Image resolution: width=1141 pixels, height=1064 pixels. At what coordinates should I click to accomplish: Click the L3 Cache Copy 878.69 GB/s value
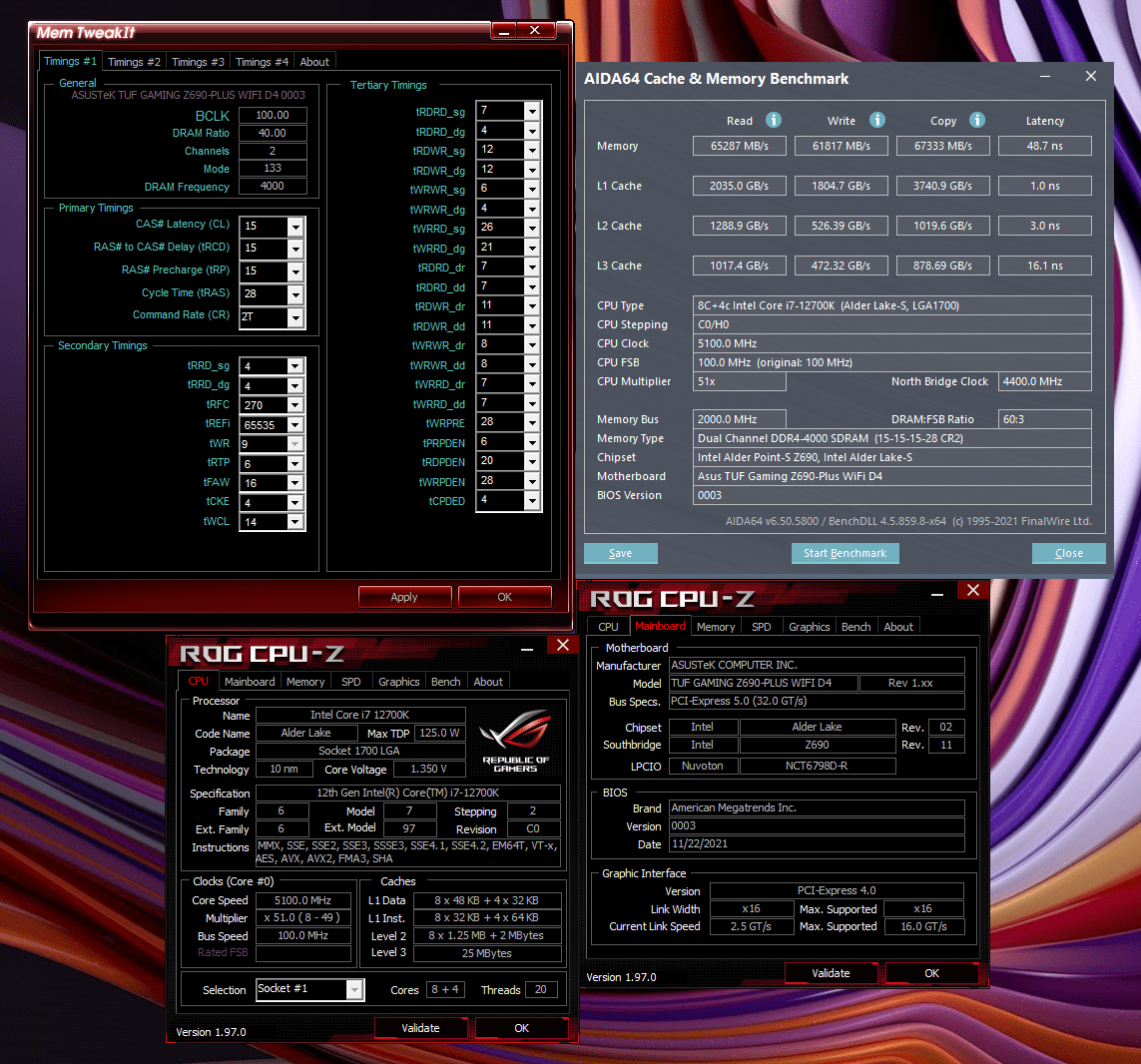(x=943, y=266)
